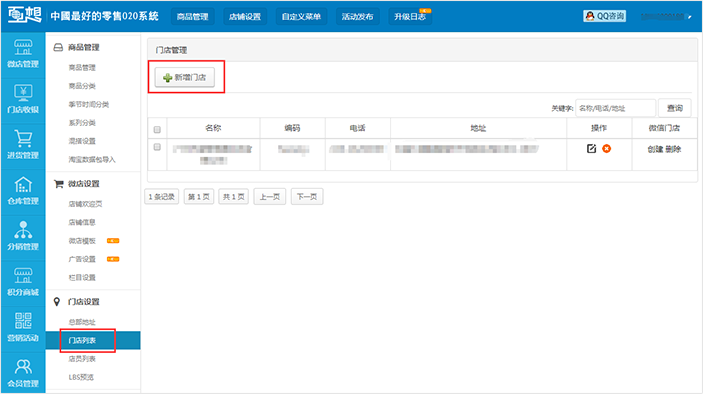703x394 pixels.
Task: Select 商品分类 in side menu
Action: (x=82, y=86)
